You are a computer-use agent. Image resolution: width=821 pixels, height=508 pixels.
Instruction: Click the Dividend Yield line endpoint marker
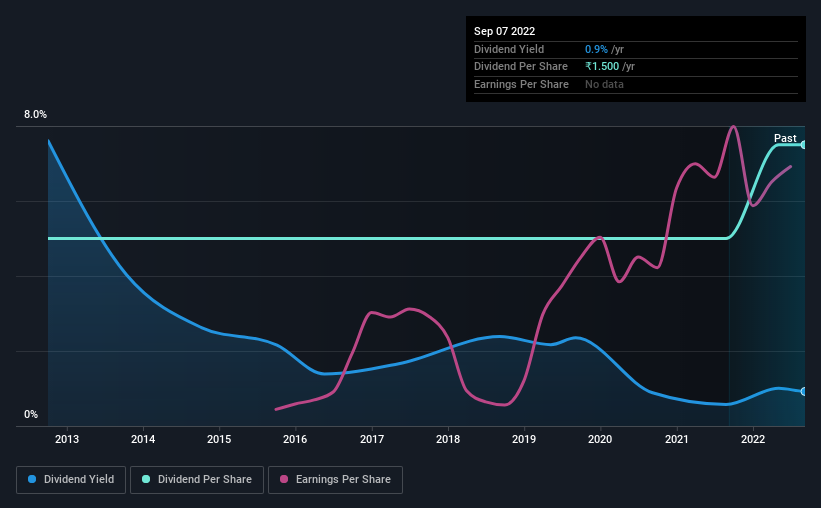click(803, 391)
